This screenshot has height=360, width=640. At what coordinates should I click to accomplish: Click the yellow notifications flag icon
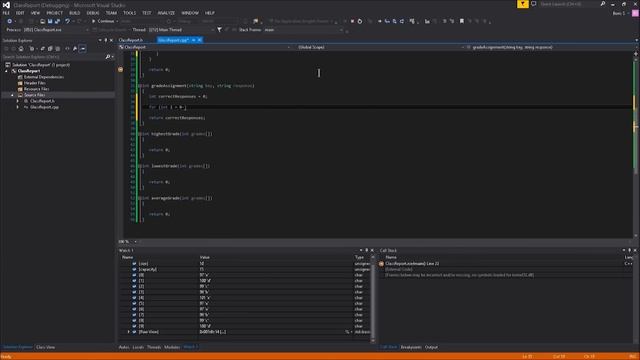[x=522, y=4]
